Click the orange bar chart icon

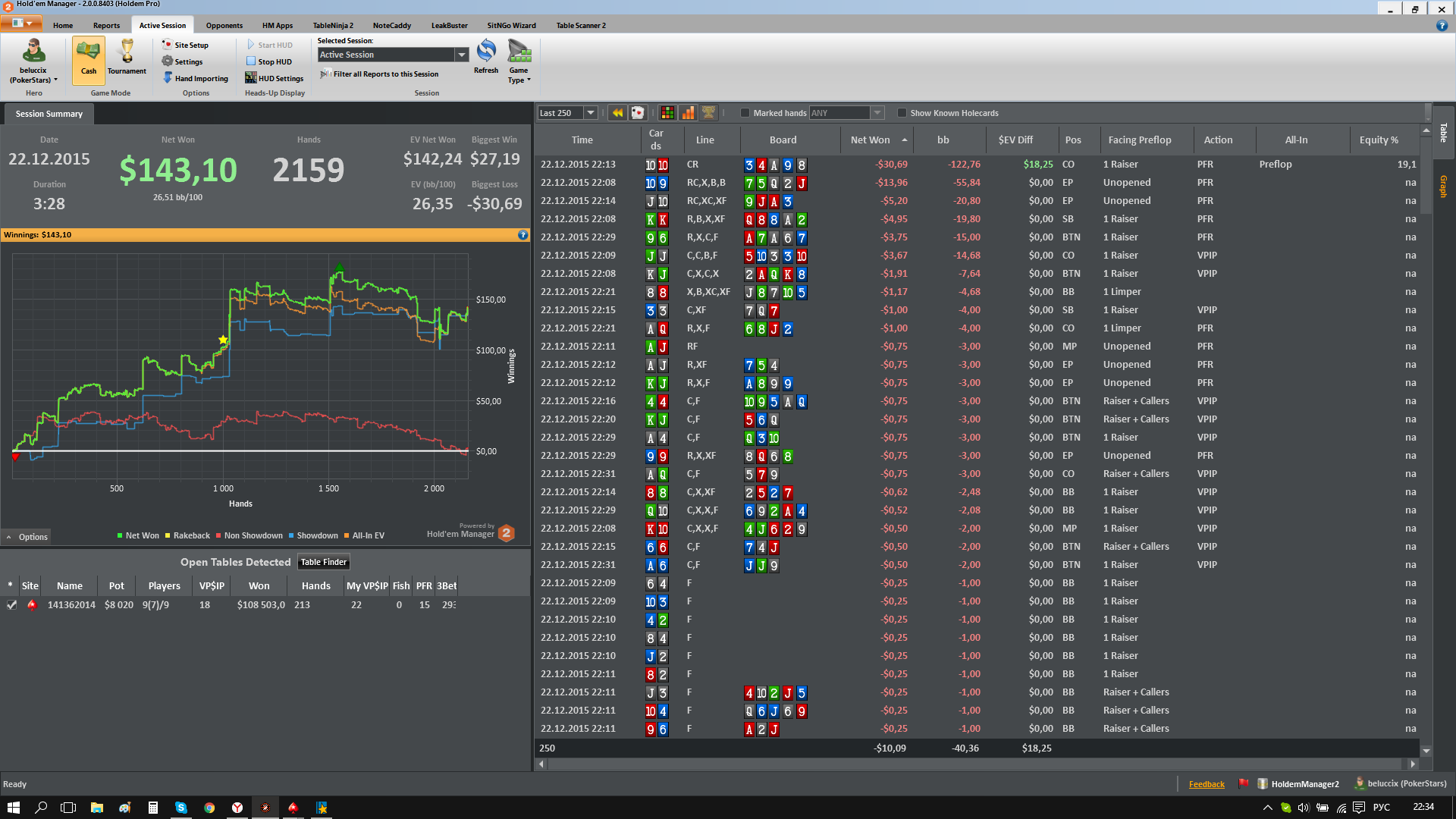click(688, 113)
